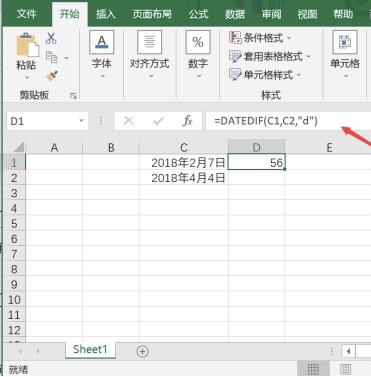Click next sheet navigation arrow
This screenshot has height=377, width=371.
click(38, 351)
